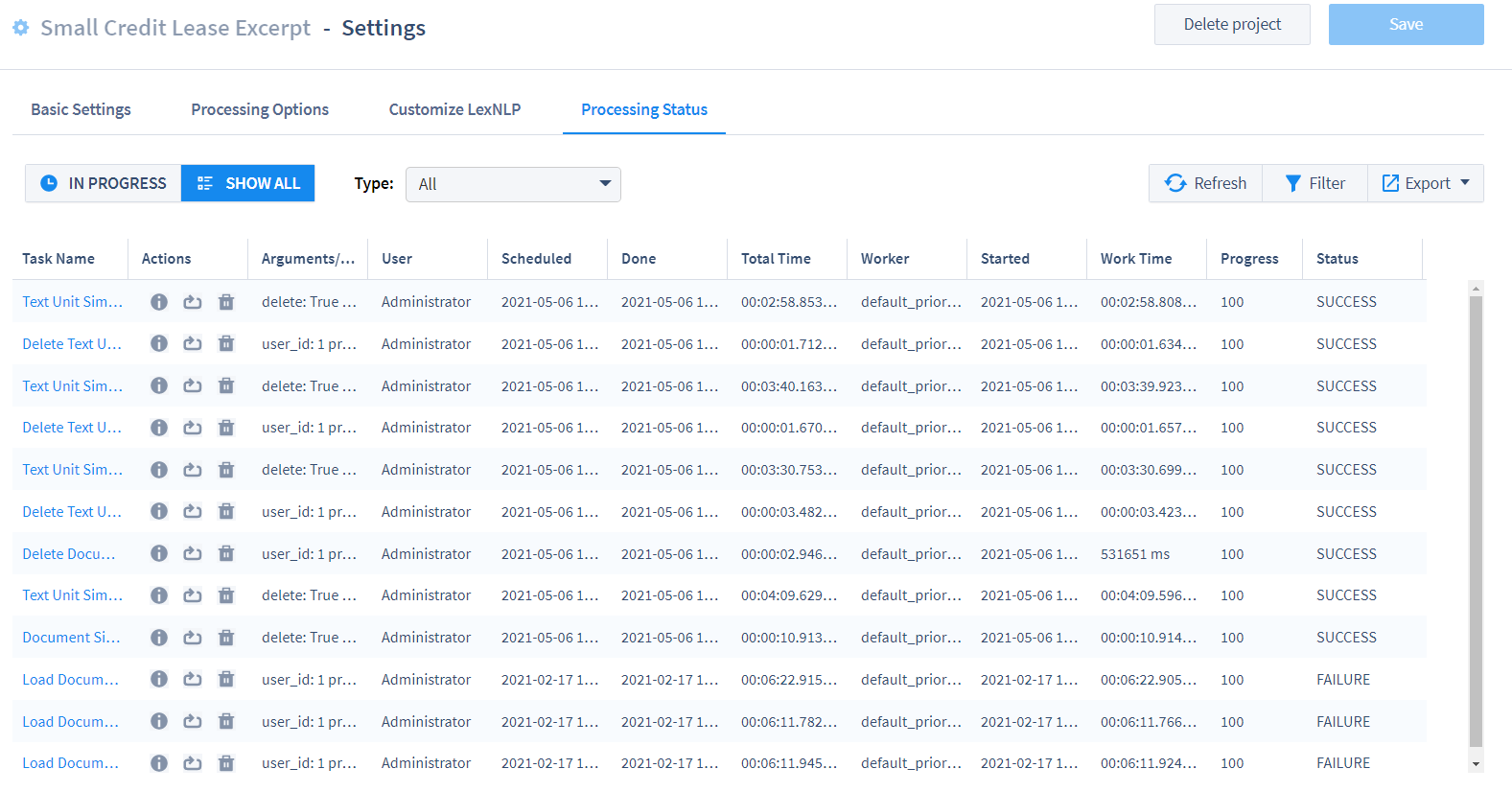Open the Basic Settings tab
Image resolution: width=1512 pixels, height=792 pixels.
[81, 109]
